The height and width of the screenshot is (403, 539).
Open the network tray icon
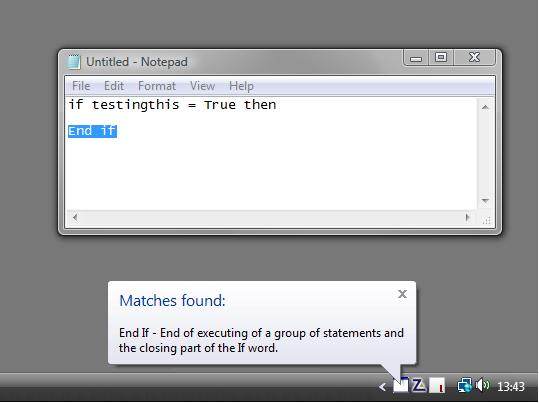coord(464,385)
